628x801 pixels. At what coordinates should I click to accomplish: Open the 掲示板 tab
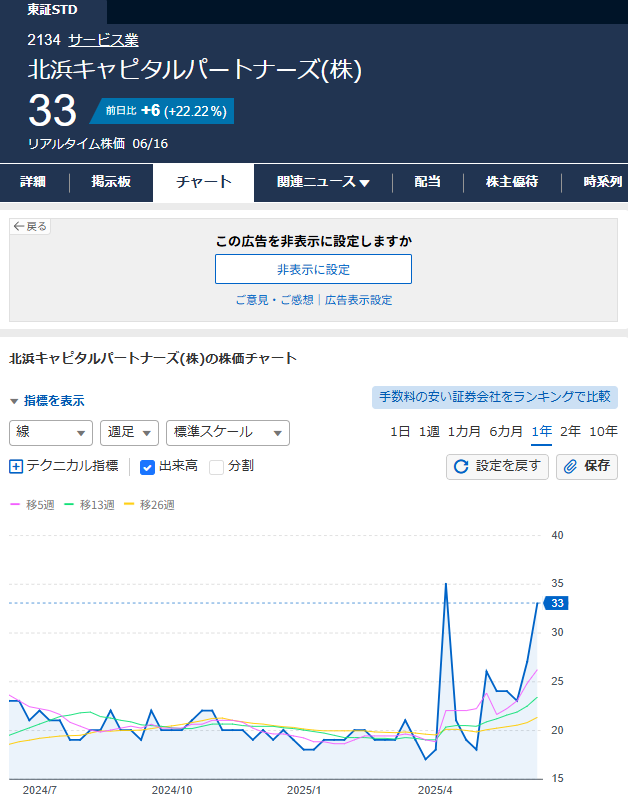(111, 182)
